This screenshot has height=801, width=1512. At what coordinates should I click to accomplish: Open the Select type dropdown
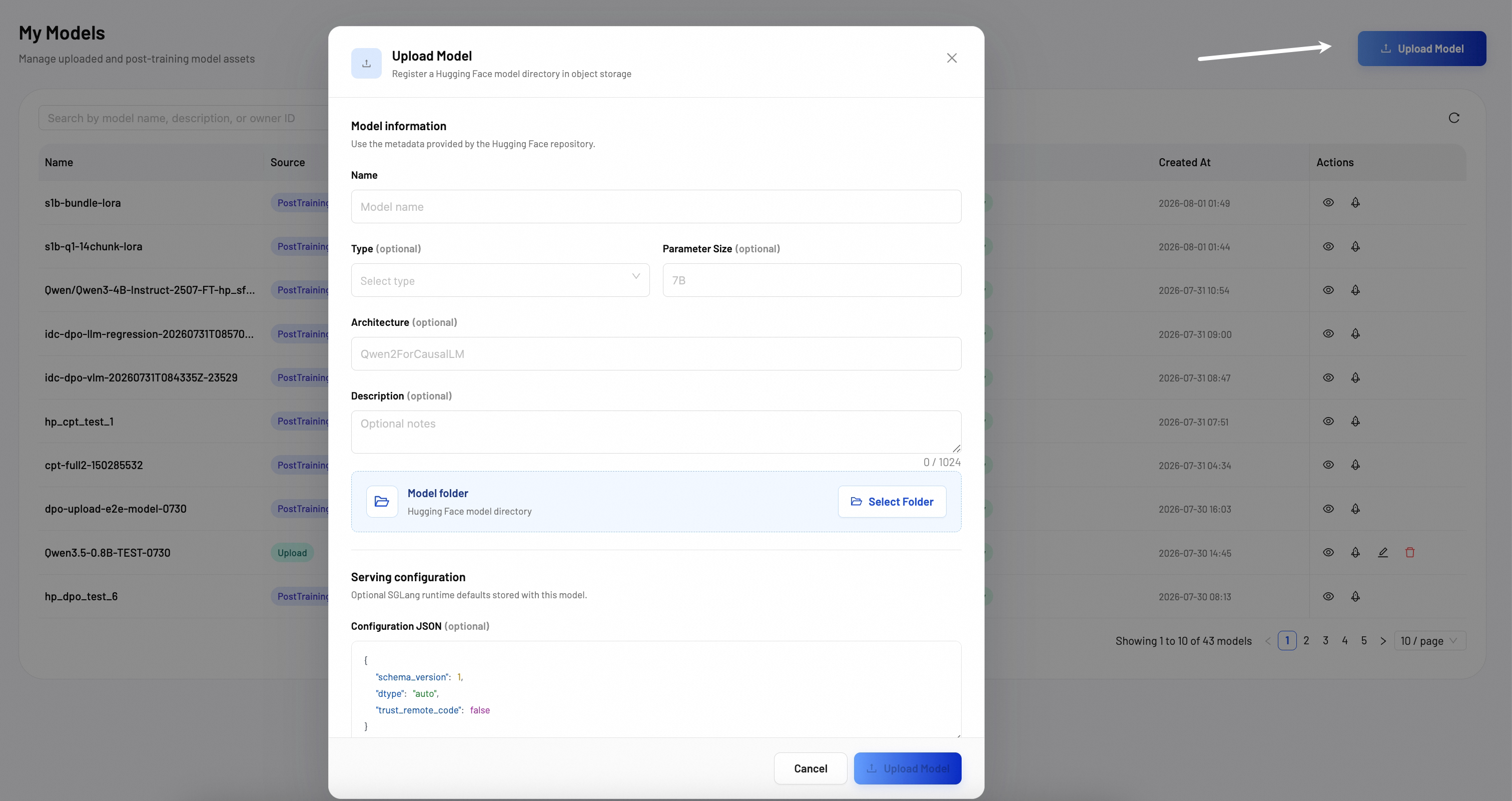click(x=500, y=280)
